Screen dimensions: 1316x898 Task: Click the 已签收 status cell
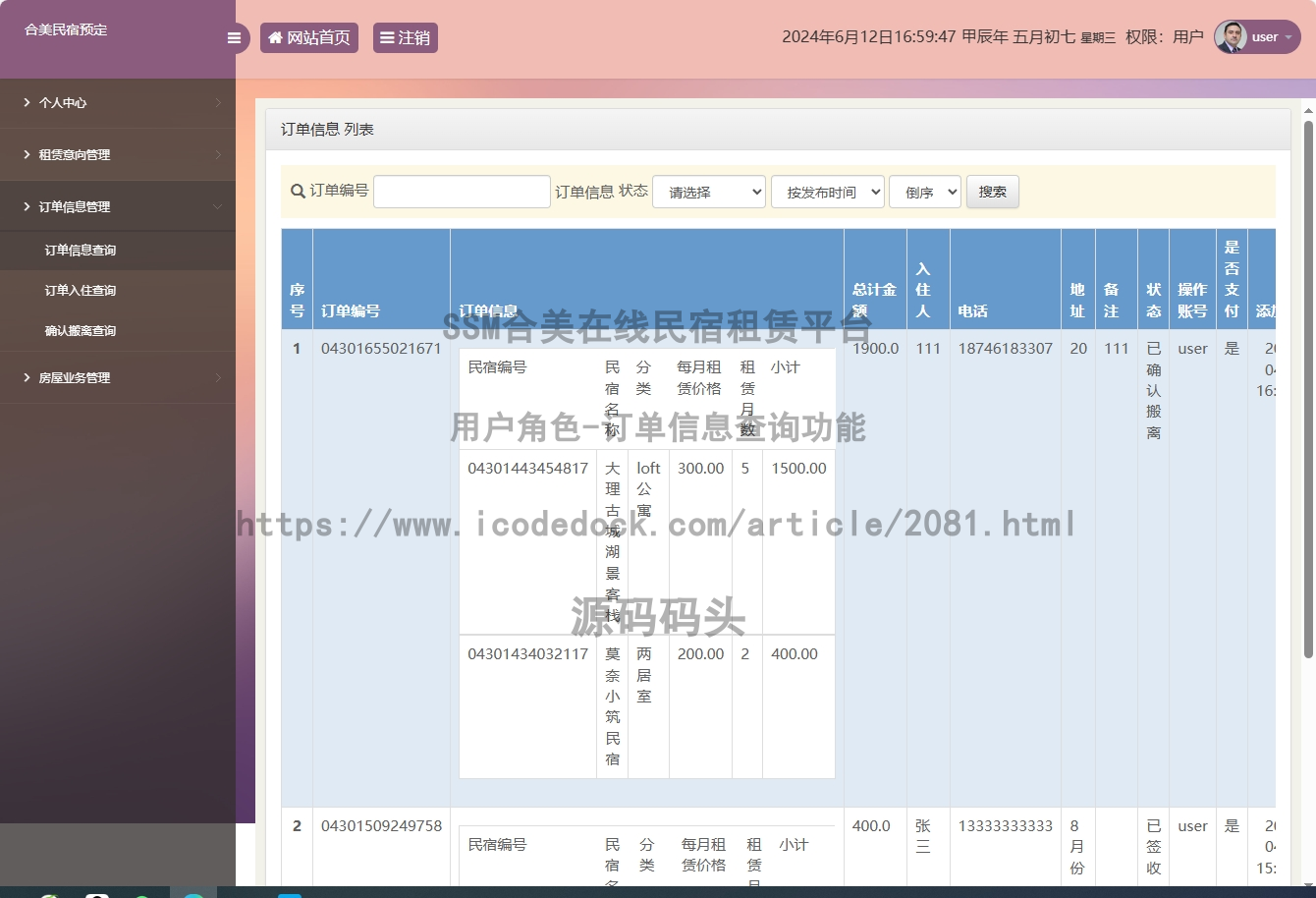(x=1154, y=847)
